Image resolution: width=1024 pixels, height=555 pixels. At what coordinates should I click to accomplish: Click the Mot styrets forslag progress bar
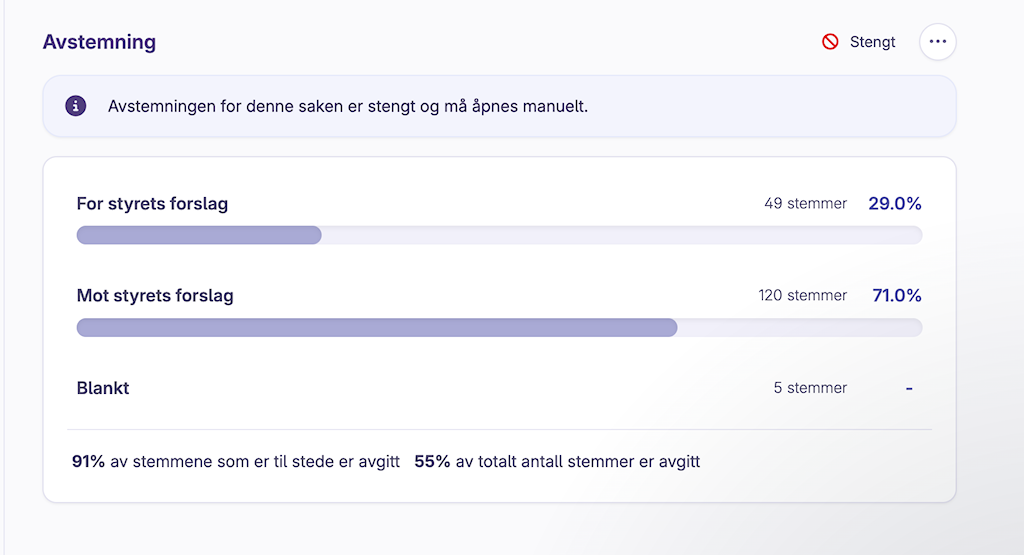(x=500, y=327)
